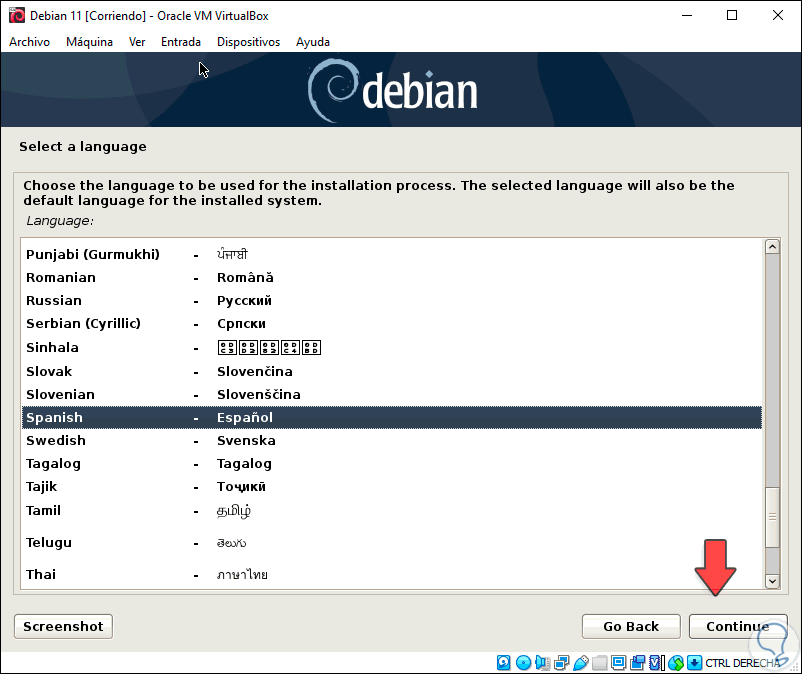Screen dimensions: 802x674
Task: Click the CTRL DERECHA host key label
Action: tap(743, 663)
